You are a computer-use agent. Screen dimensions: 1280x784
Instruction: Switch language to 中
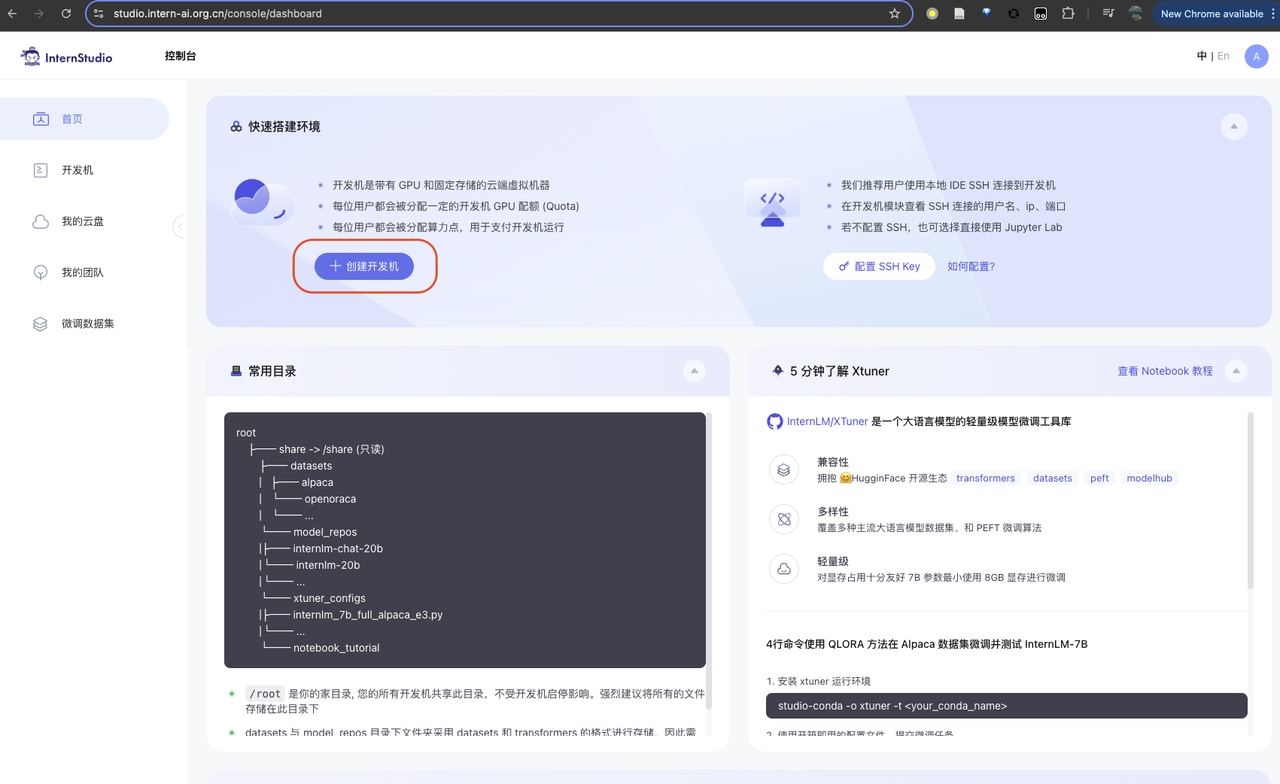pyautogui.click(x=1201, y=56)
